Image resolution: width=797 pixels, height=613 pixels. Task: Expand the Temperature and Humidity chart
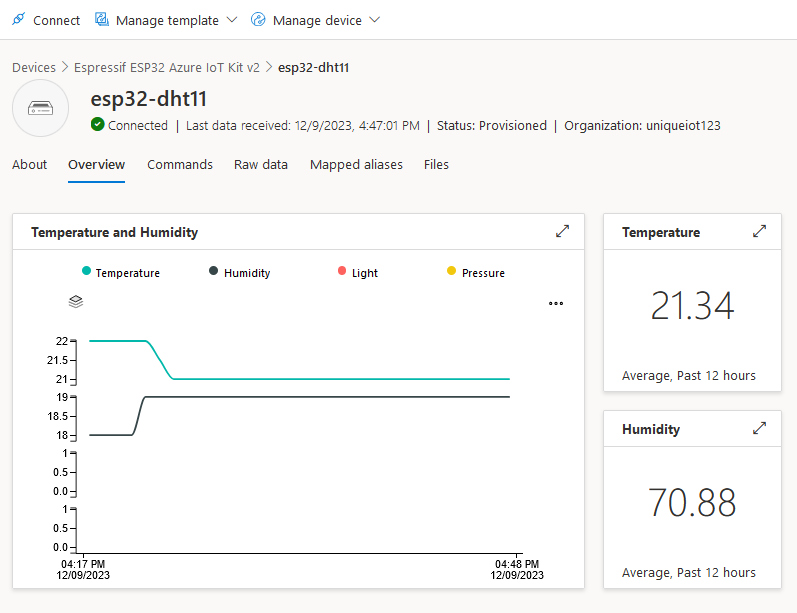[x=562, y=231]
